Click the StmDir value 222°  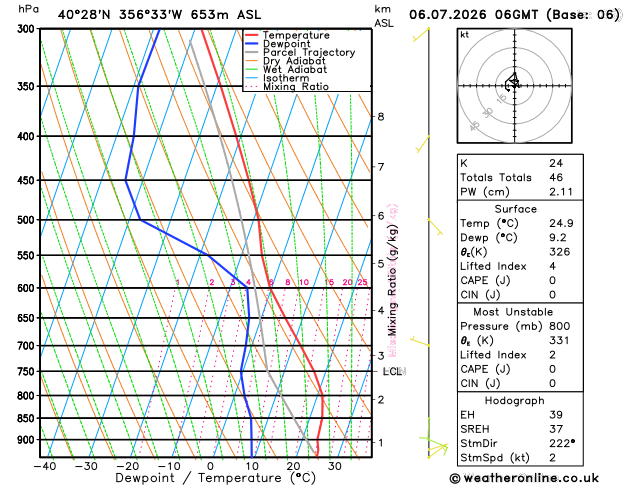click(562, 443)
